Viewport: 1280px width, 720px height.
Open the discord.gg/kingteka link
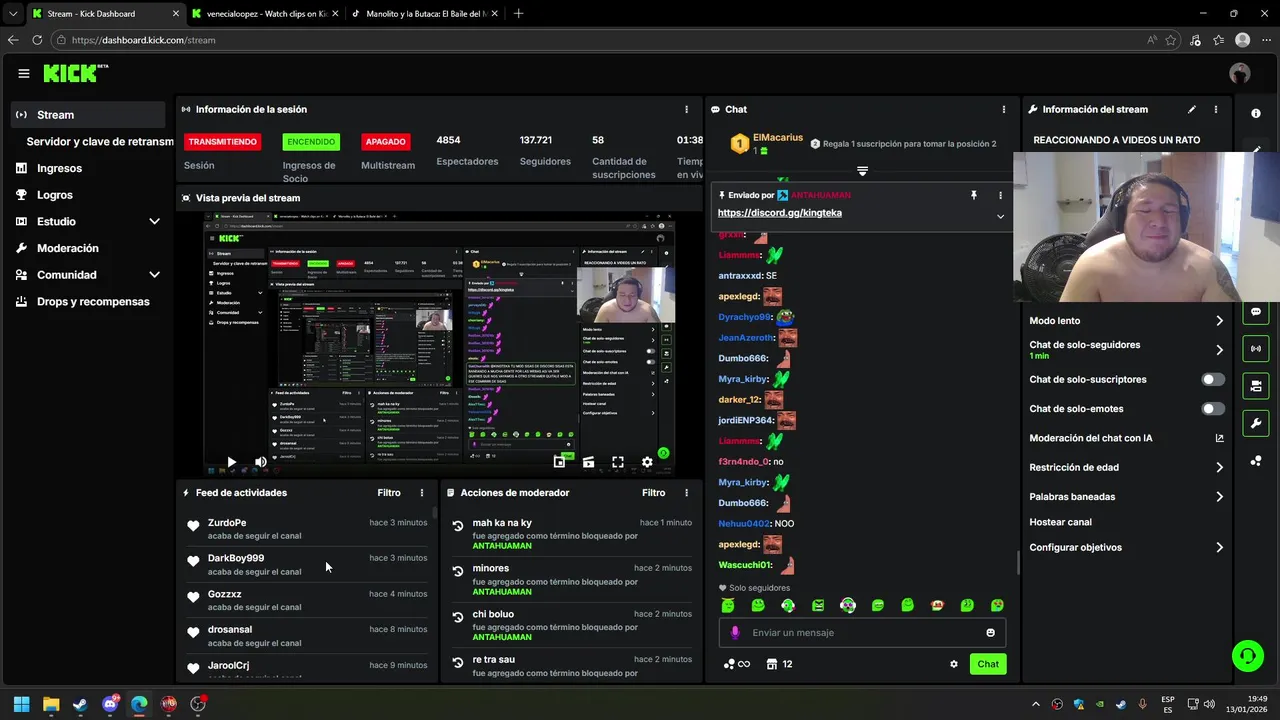coord(780,213)
